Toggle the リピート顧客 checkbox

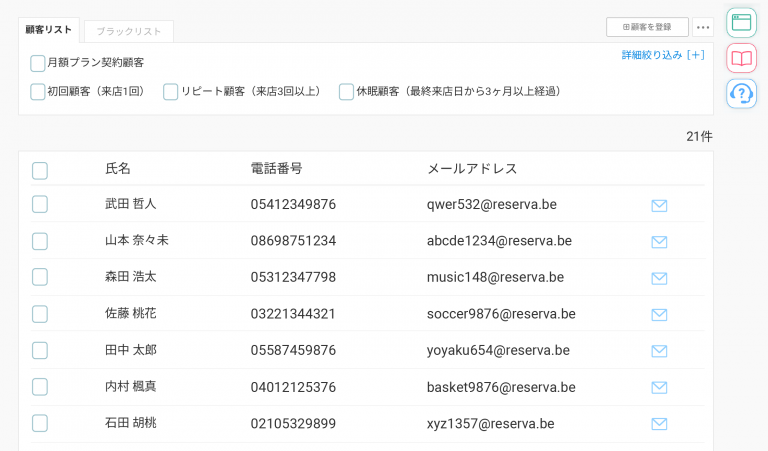tap(171, 92)
